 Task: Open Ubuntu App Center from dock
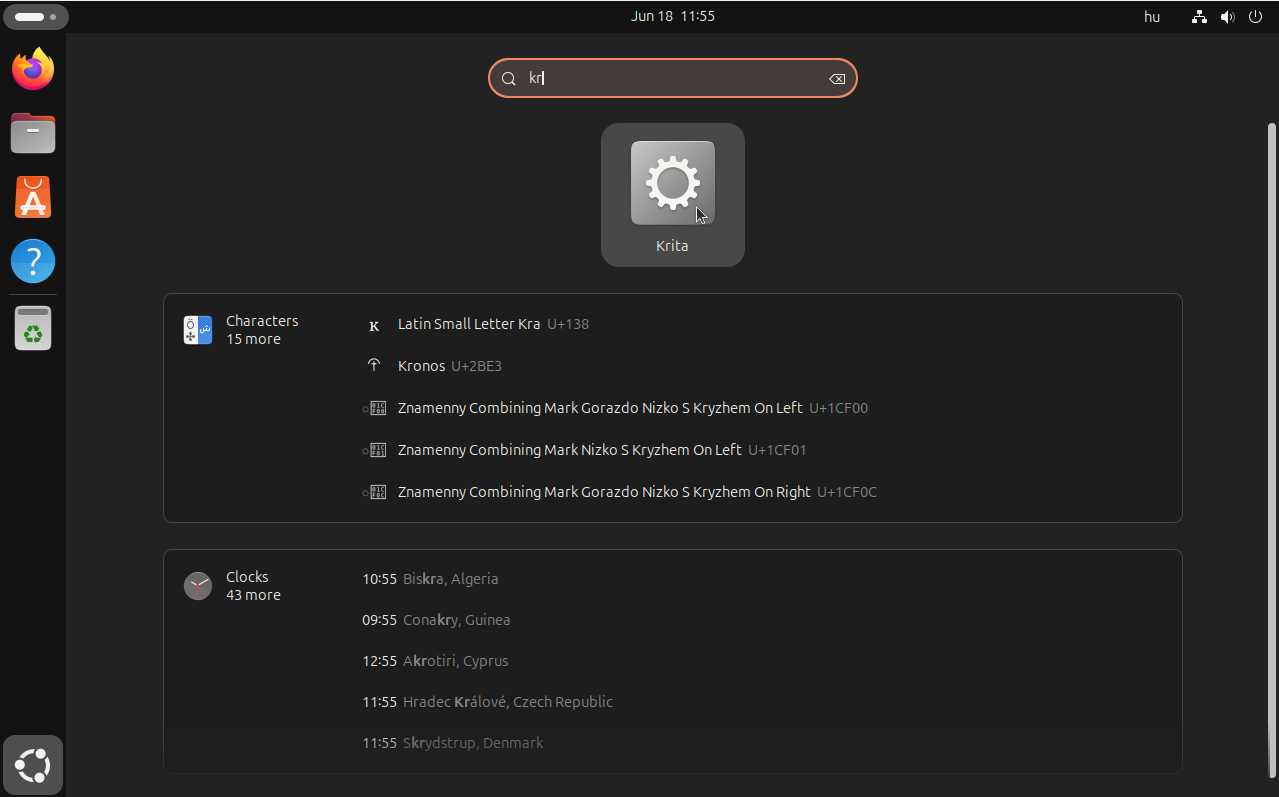[x=33, y=197]
